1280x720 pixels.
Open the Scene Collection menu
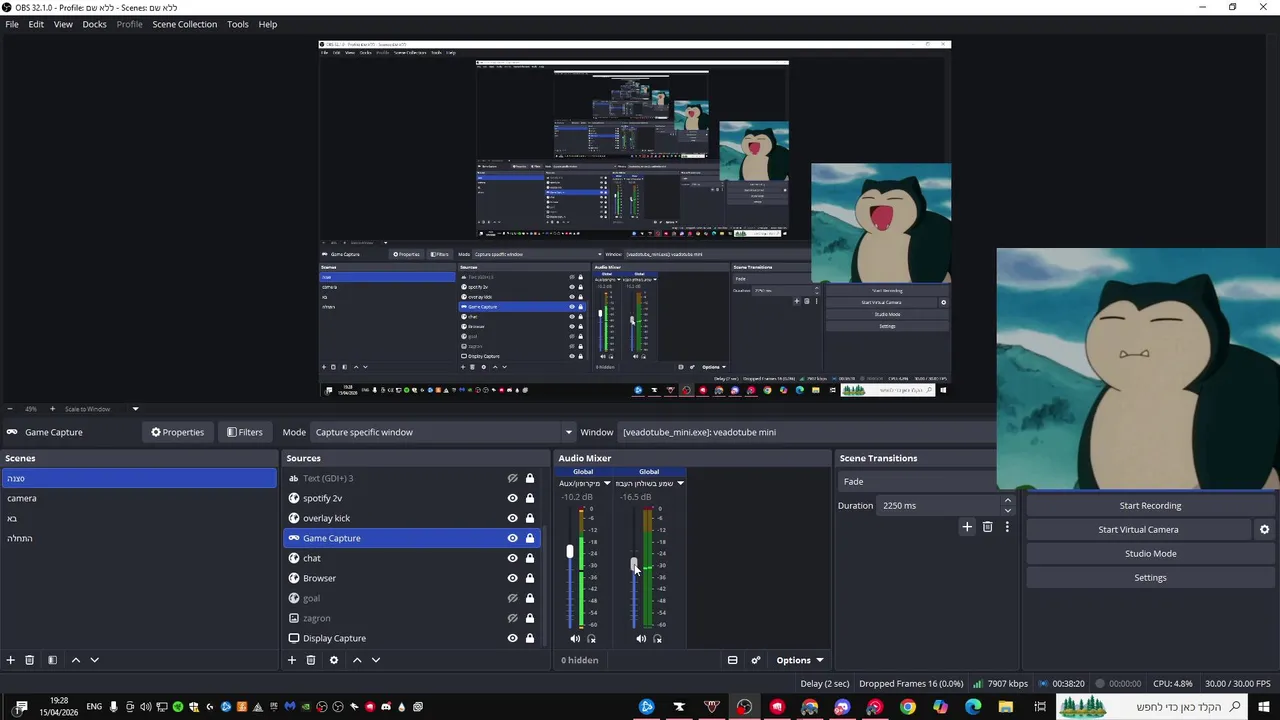(184, 24)
